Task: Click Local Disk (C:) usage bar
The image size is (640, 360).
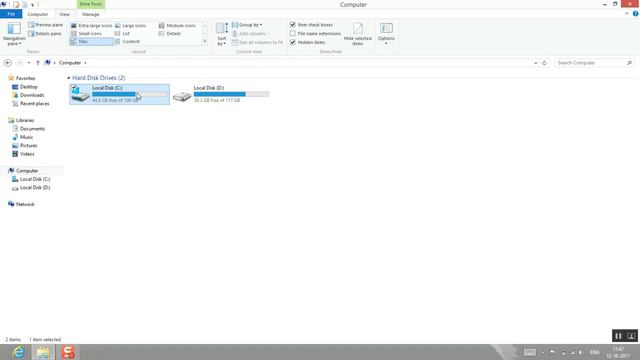Action: click(130, 94)
